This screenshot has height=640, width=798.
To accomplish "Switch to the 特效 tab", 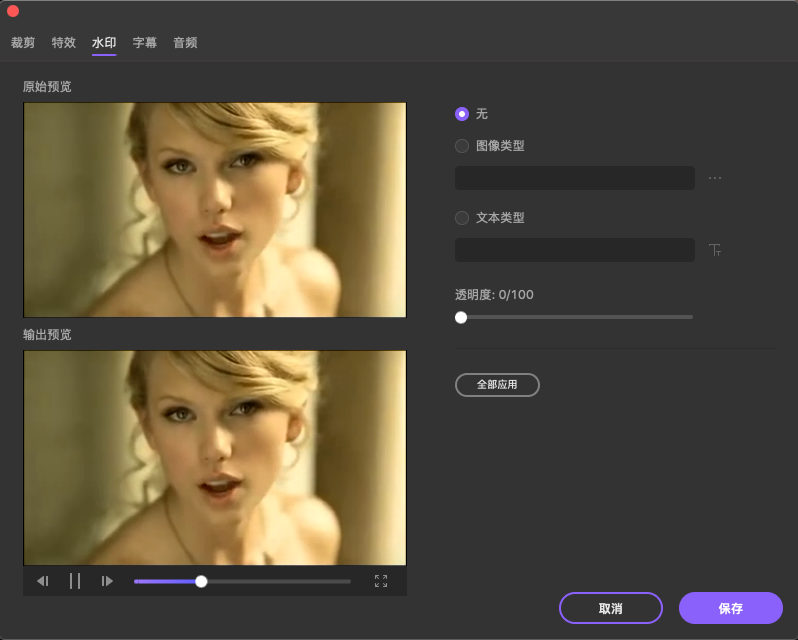I will [64, 43].
